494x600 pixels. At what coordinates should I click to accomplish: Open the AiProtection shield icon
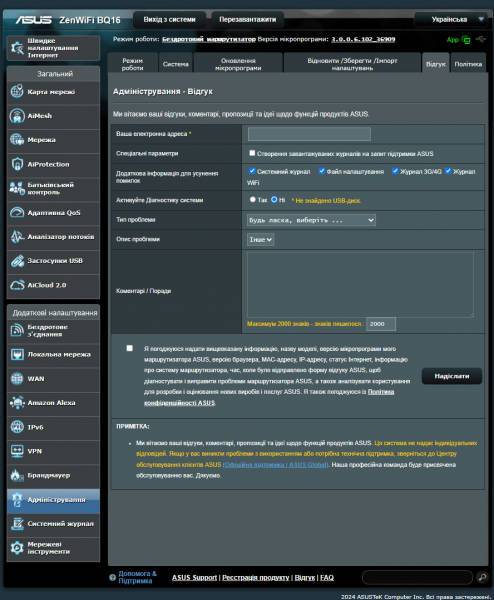pyautogui.click(x=17, y=164)
